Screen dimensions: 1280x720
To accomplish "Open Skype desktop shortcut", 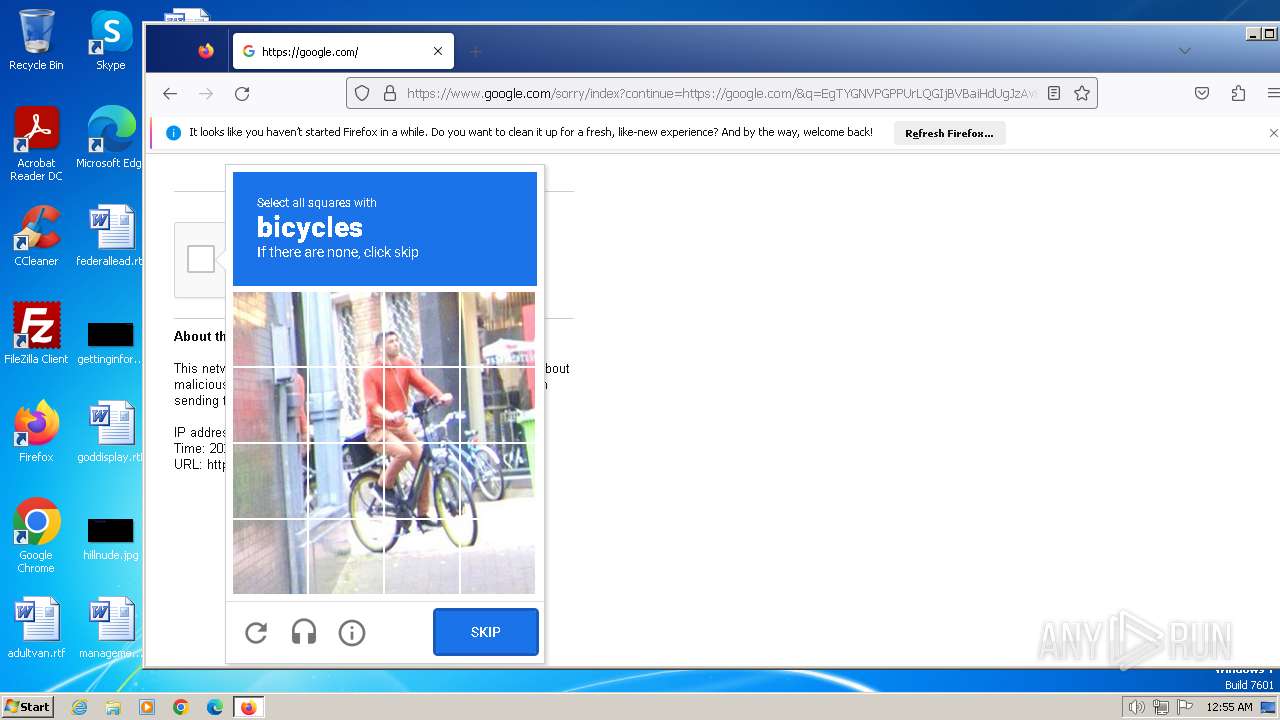I will click(110, 40).
